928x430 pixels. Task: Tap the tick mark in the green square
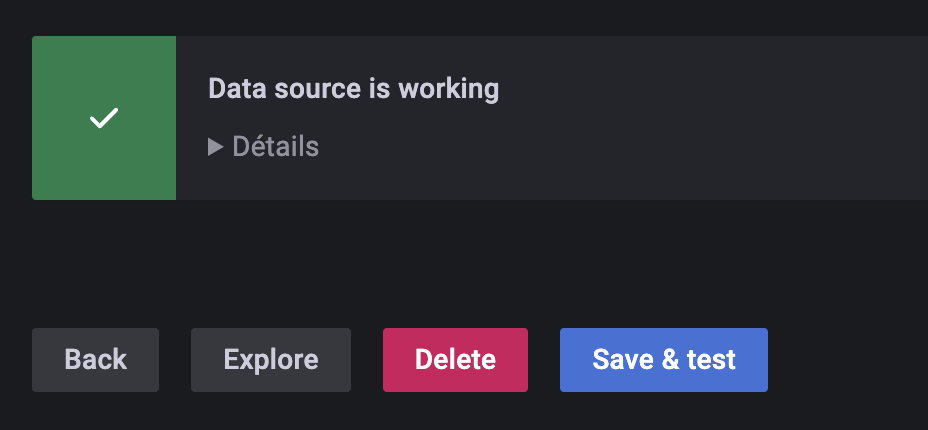click(104, 118)
